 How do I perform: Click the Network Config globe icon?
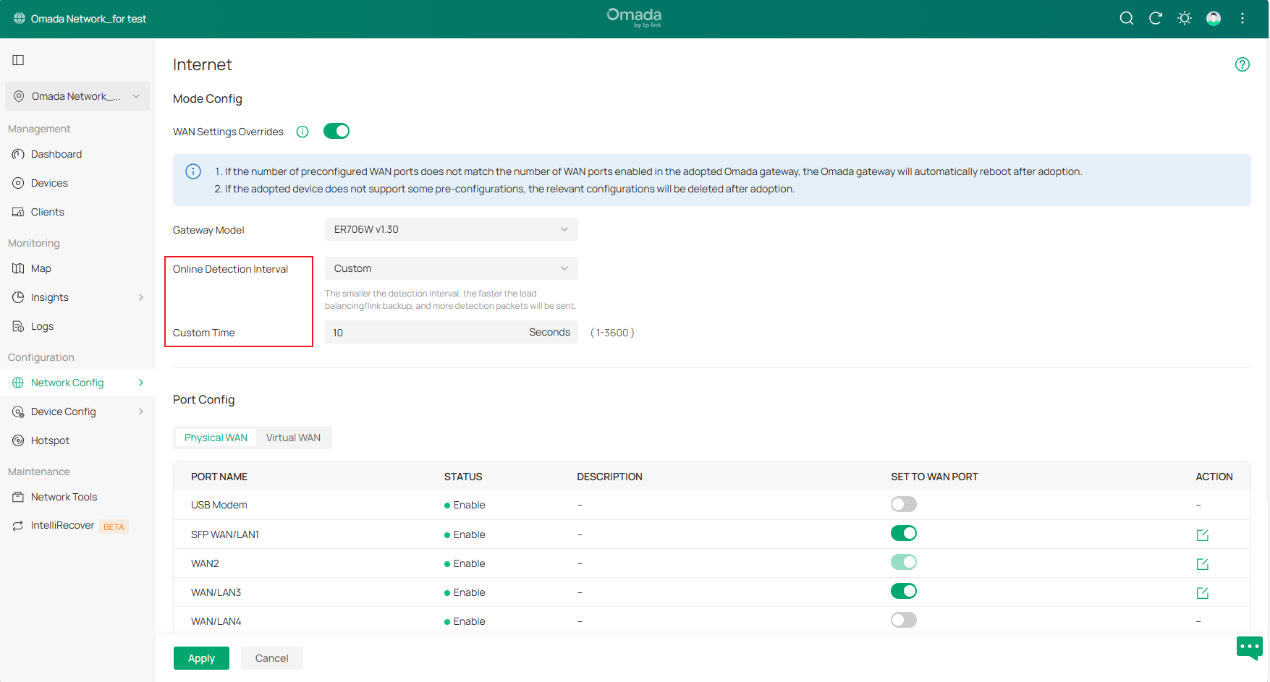pyautogui.click(x=18, y=382)
